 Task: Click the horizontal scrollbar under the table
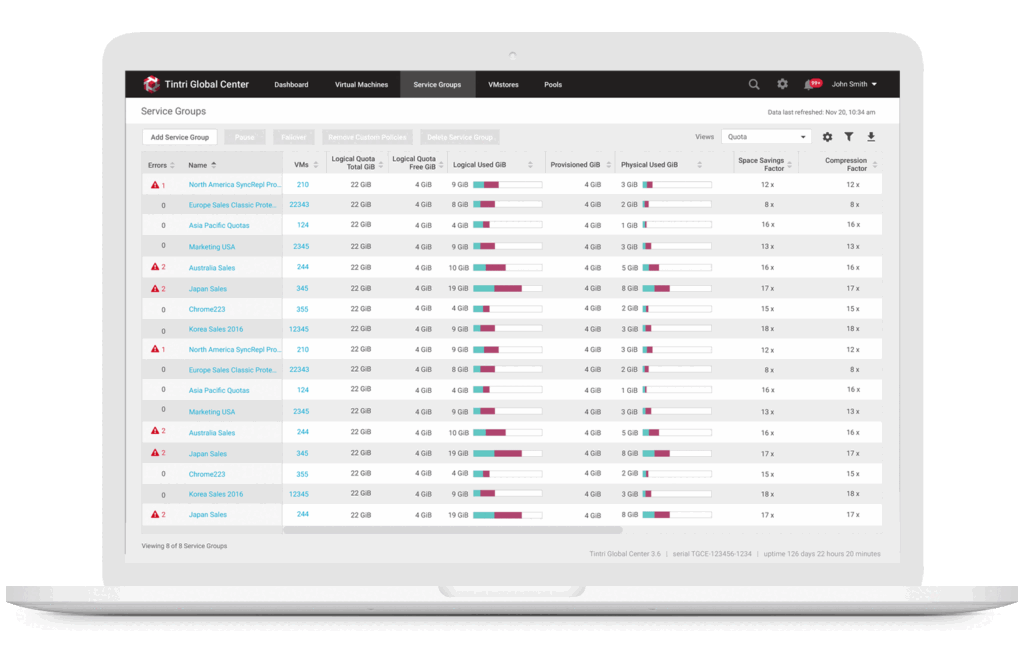click(453, 530)
